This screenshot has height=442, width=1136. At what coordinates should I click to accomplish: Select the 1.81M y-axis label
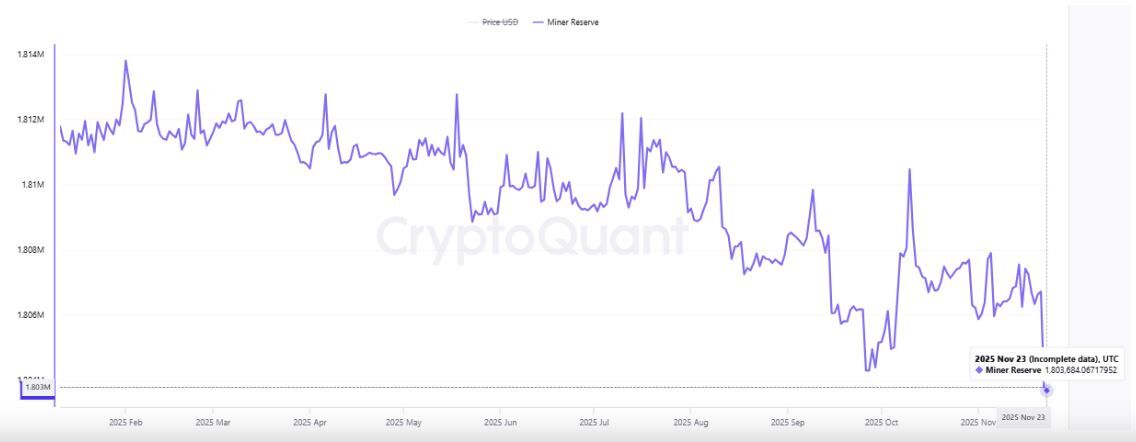click(x=34, y=185)
